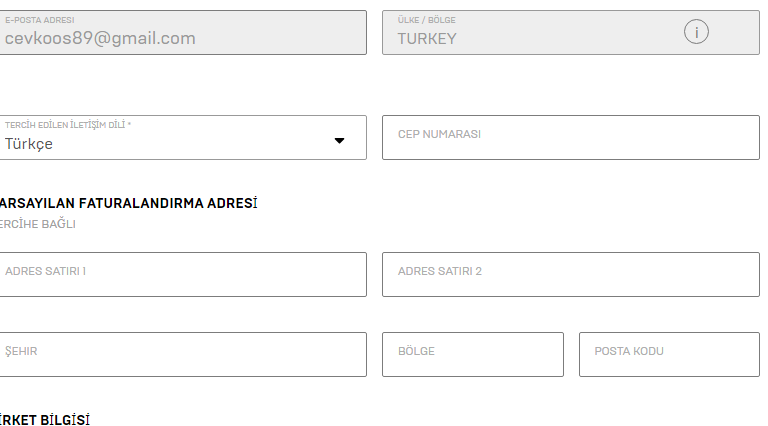Focus the Cep Numarası input field

coord(570,137)
